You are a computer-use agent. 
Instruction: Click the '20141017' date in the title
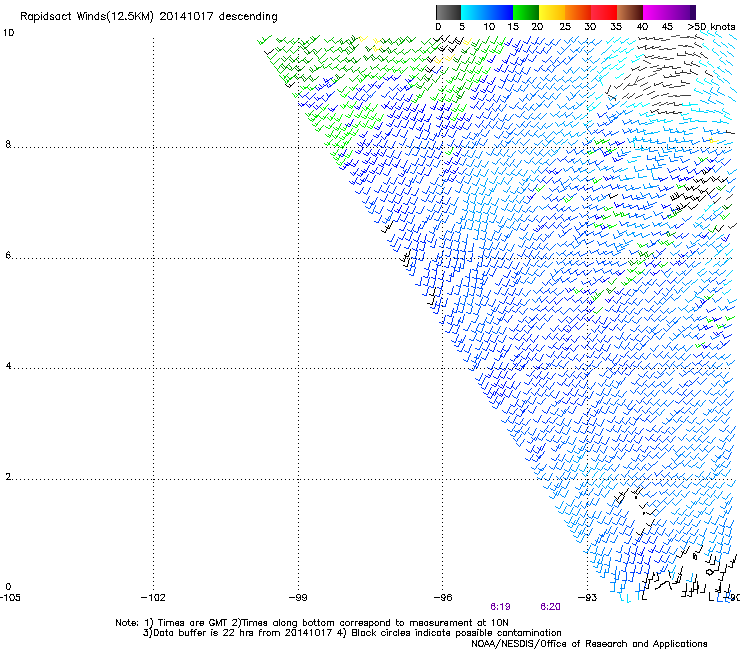(x=186, y=16)
